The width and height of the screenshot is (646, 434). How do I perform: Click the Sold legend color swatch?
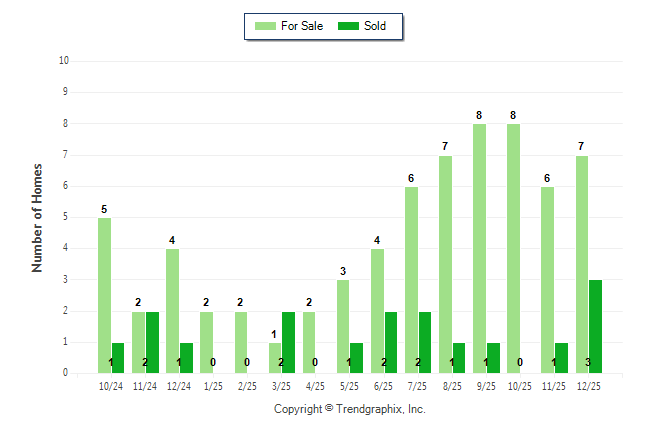click(x=350, y=26)
